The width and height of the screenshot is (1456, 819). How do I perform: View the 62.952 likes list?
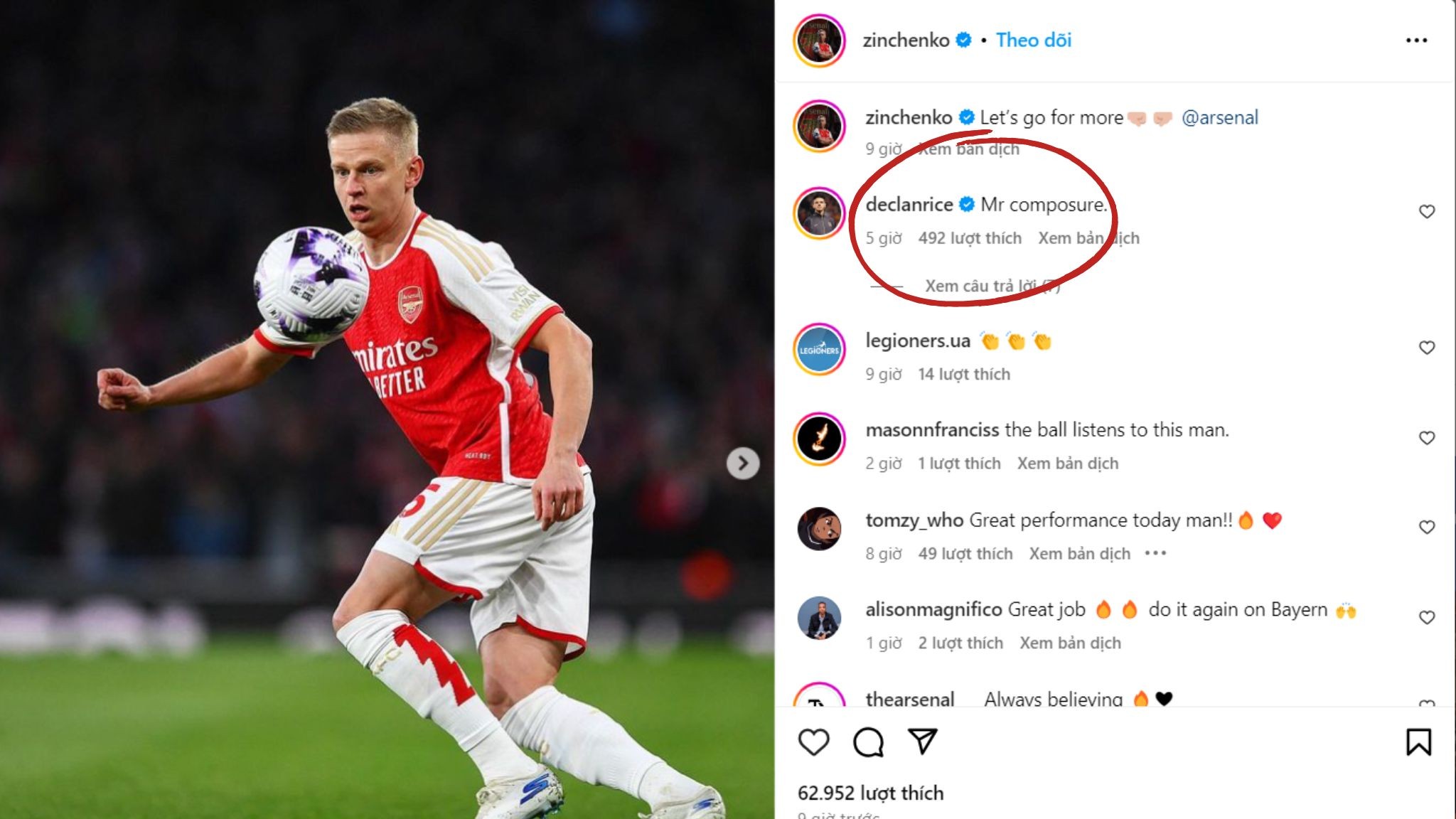[x=871, y=793]
